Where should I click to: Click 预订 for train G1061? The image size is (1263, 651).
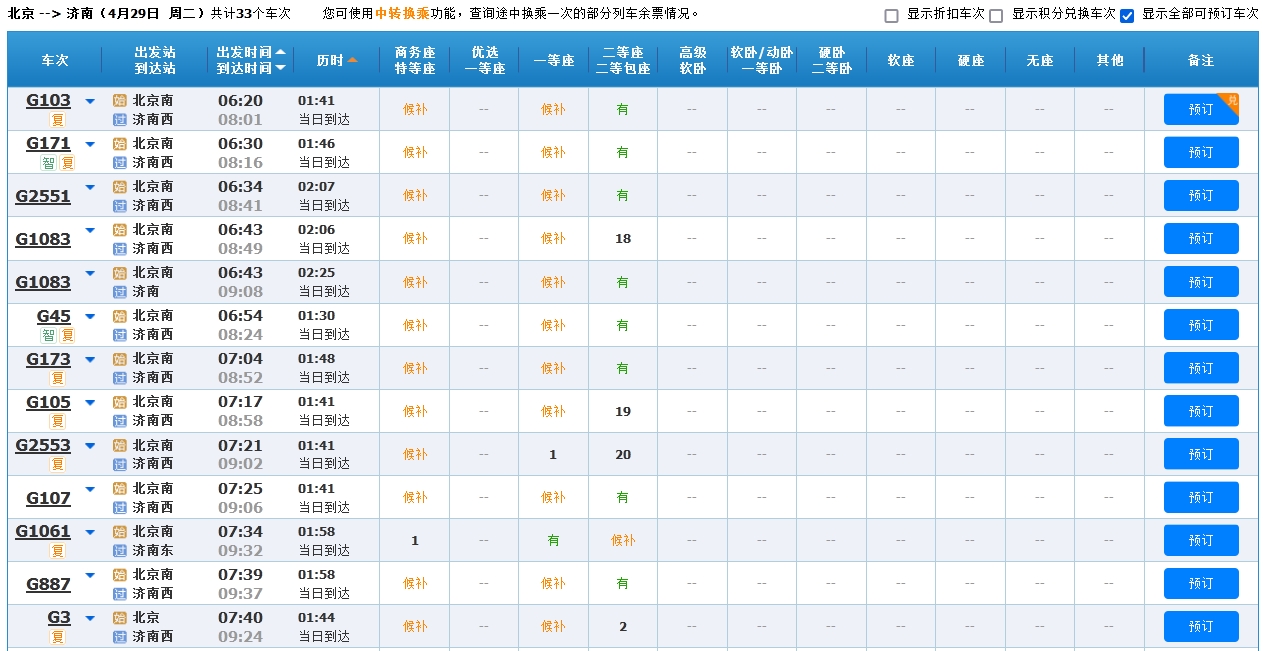pyautogui.click(x=1201, y=540)
